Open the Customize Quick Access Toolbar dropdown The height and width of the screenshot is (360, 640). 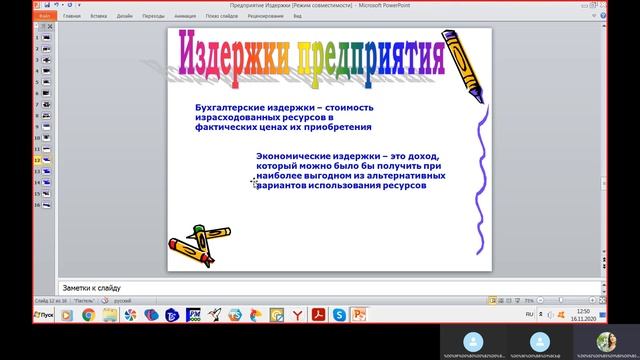tap(79, 5)
